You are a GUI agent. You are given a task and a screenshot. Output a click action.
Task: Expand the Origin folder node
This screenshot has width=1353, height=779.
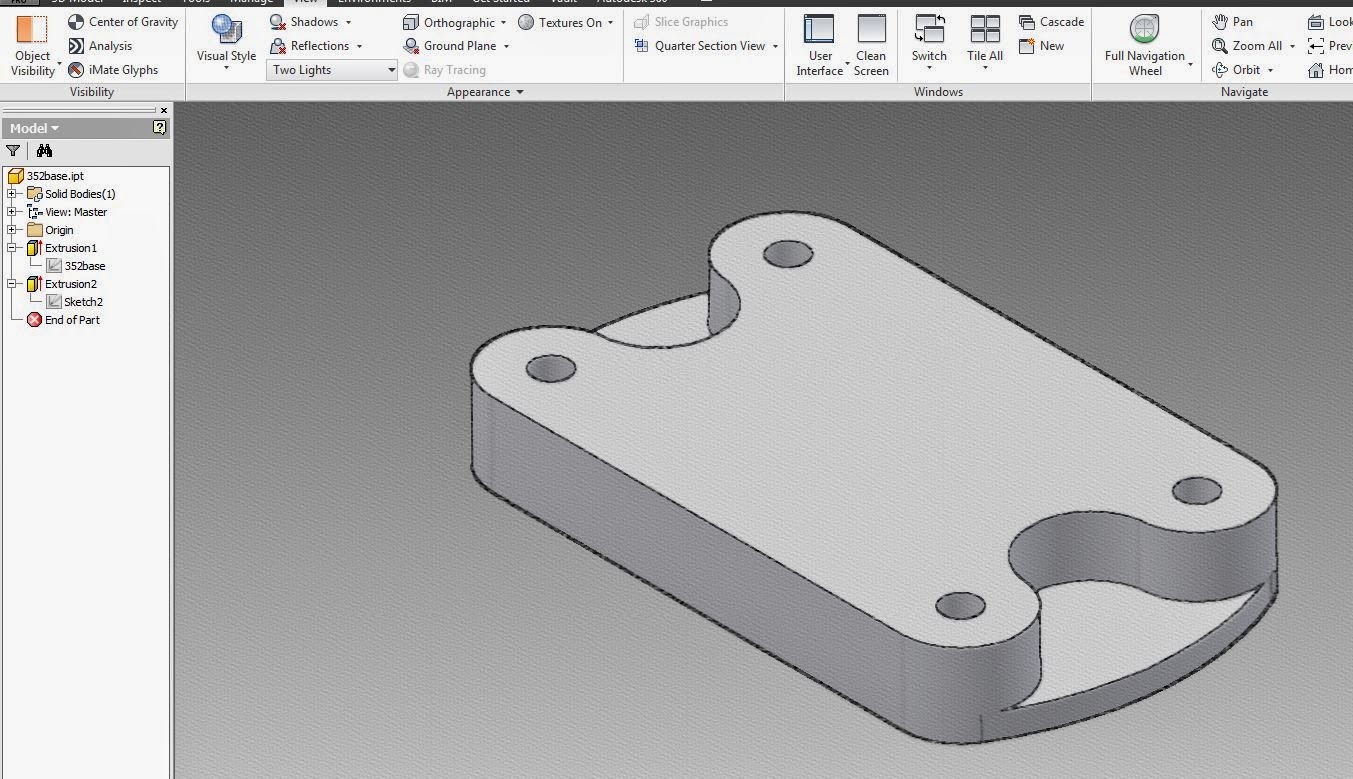tap(12, 230)
